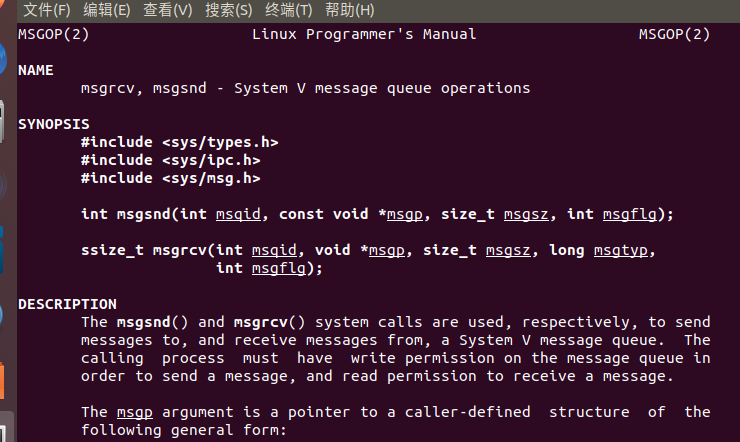Select the blue round Help dock icon

tap(2, 315)
